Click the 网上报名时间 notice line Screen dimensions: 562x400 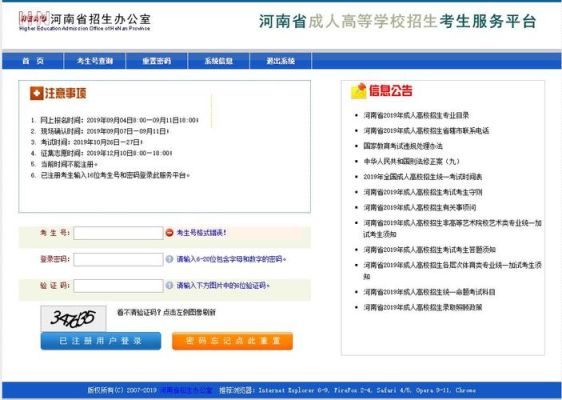119,120
